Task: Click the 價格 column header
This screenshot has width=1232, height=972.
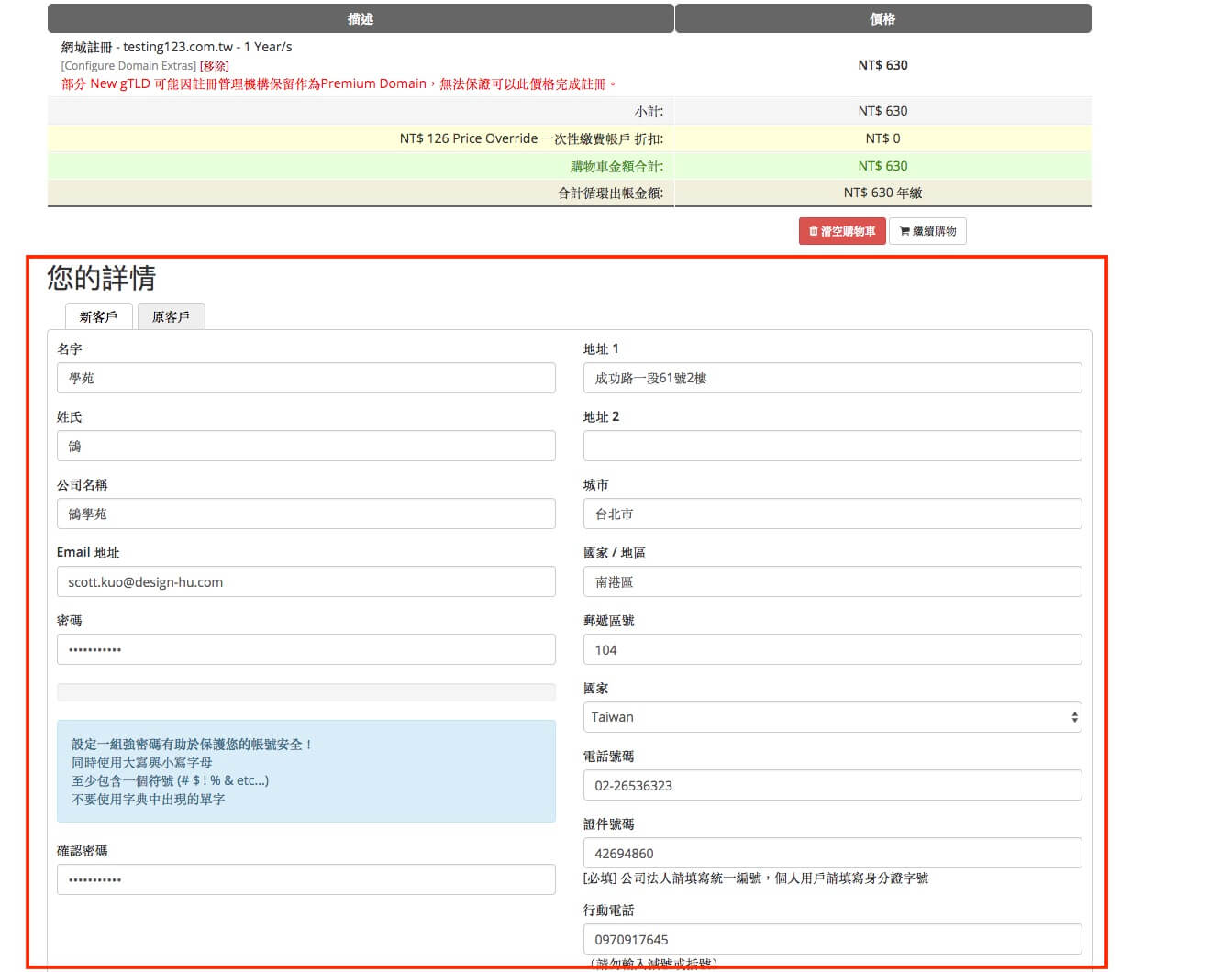Action: point(883,18)
